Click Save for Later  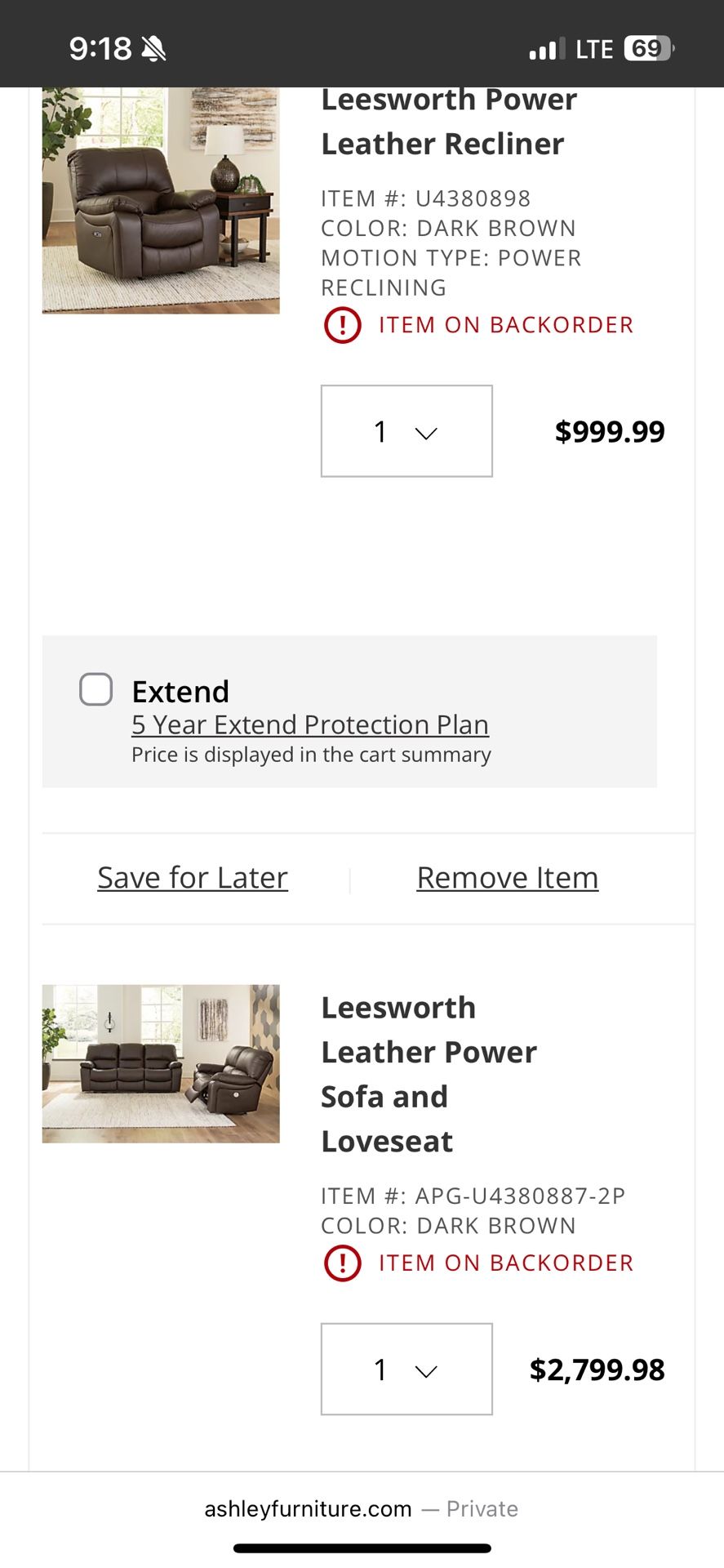(192, 877)
